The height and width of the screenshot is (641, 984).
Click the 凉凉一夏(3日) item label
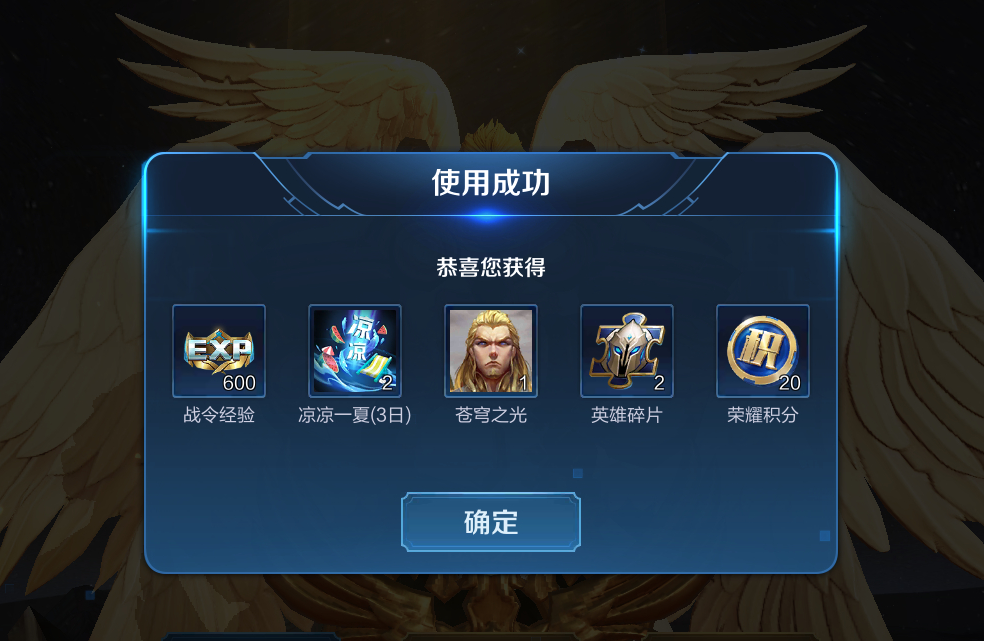click(355, 415)
